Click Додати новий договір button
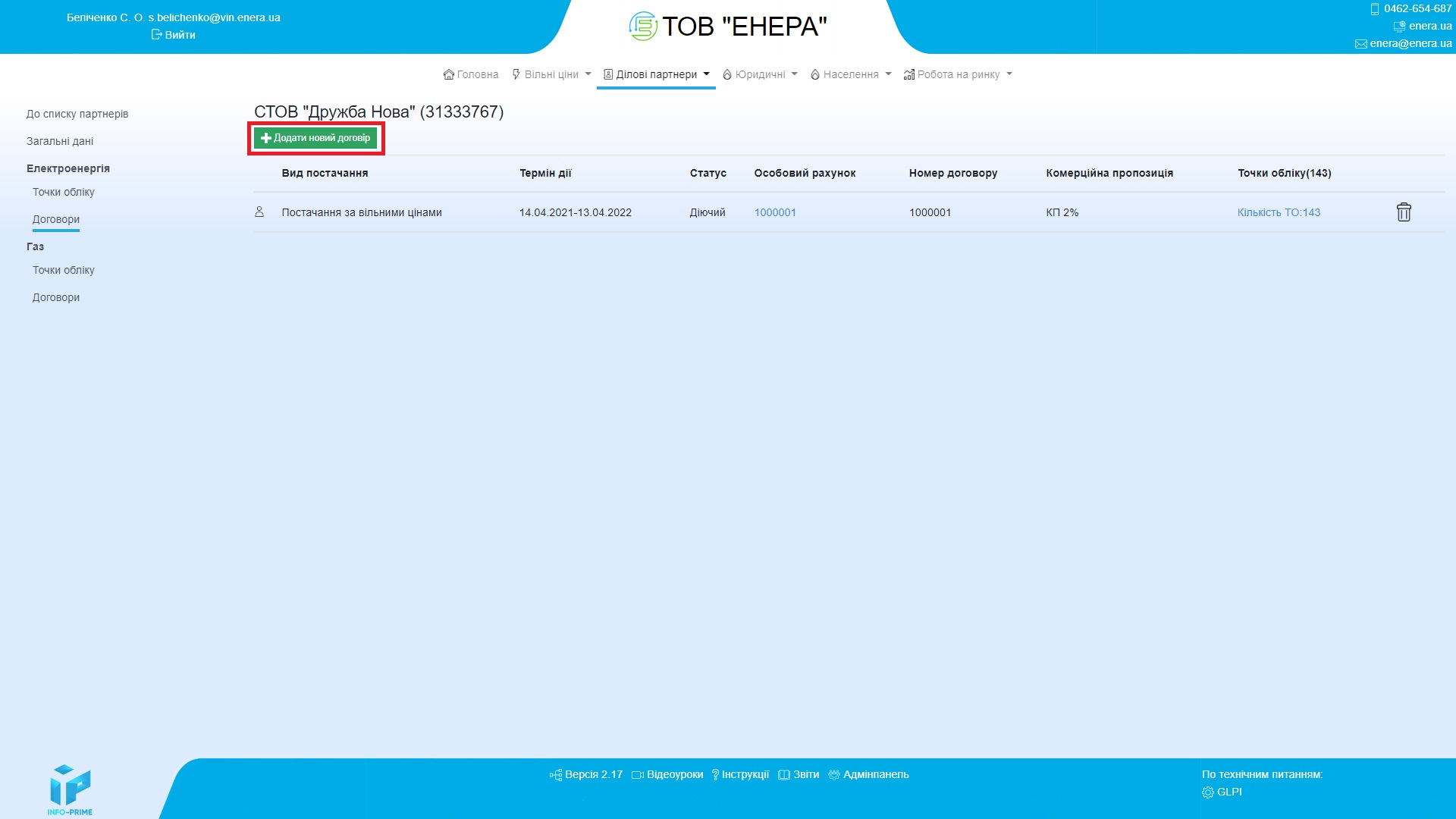 tap(315, 138)
